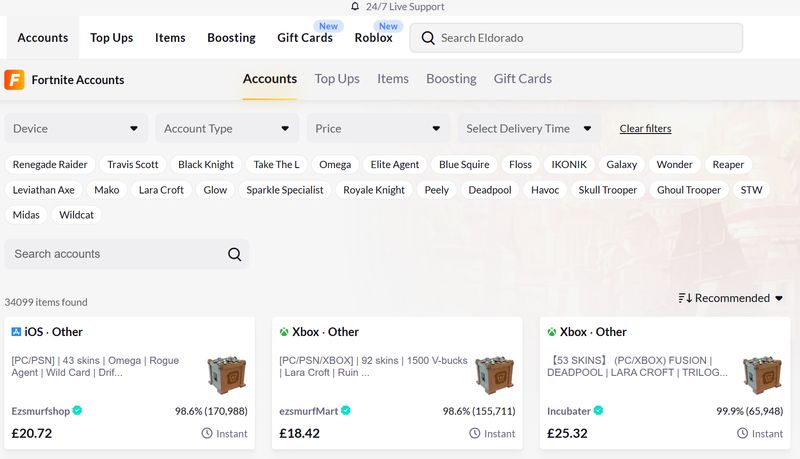Filter by Royale Knight tag
Viewport: 800px width, 459px height.
point(373,190)
